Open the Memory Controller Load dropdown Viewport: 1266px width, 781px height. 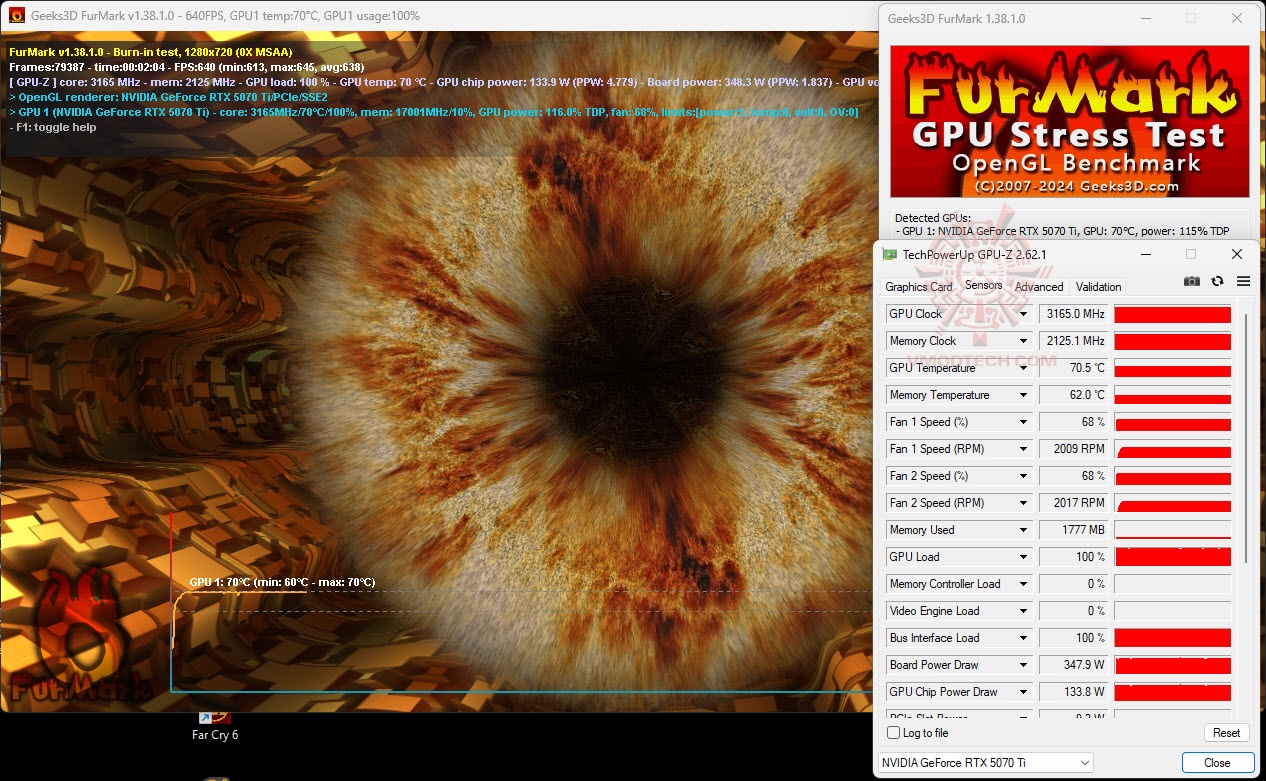click(x=1023, y=584)
